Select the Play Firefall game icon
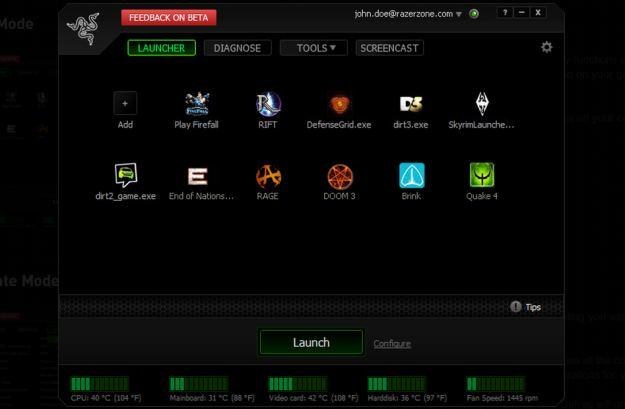 [x=197, y=104]
